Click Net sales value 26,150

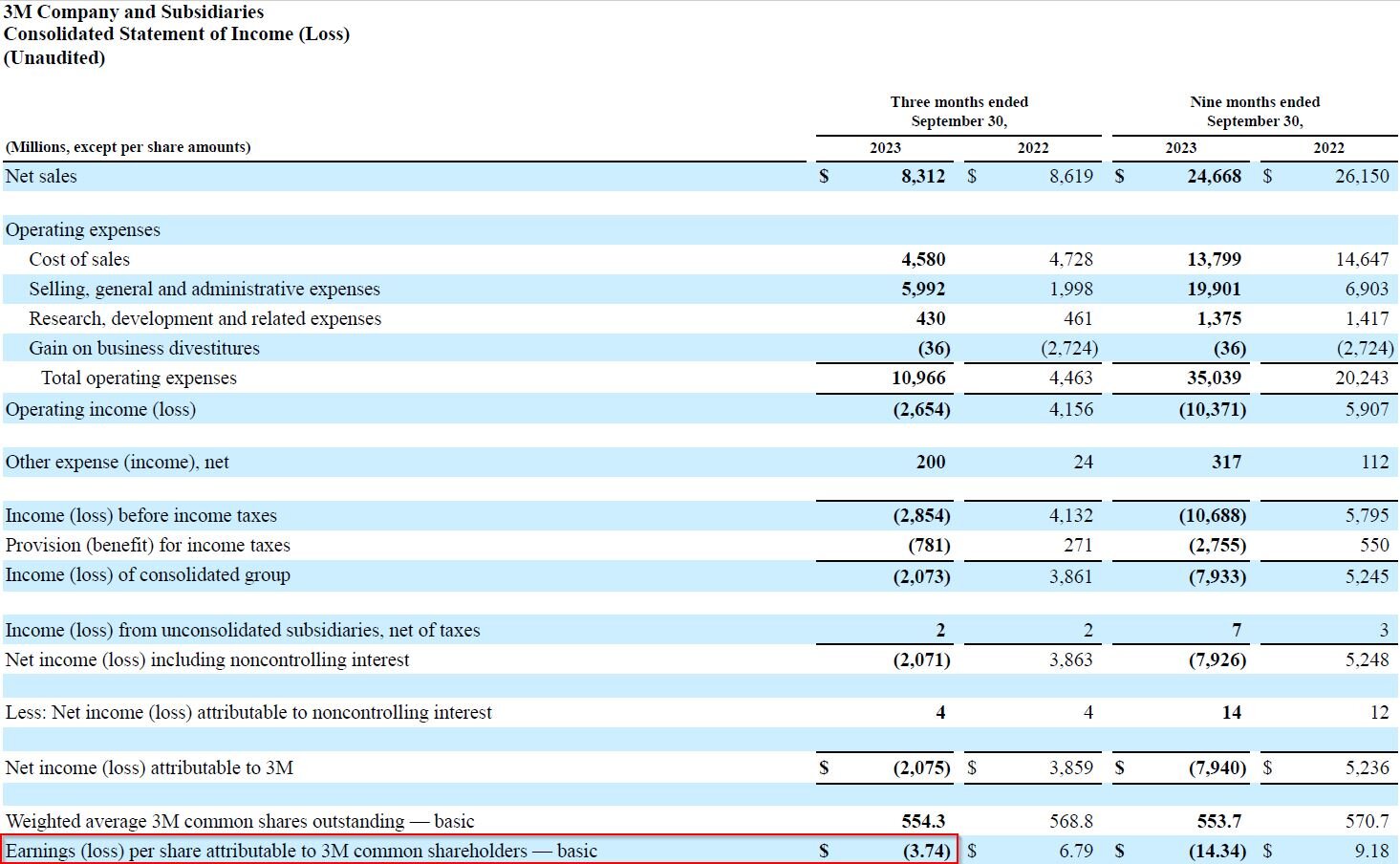click(x=1362, y=176)
